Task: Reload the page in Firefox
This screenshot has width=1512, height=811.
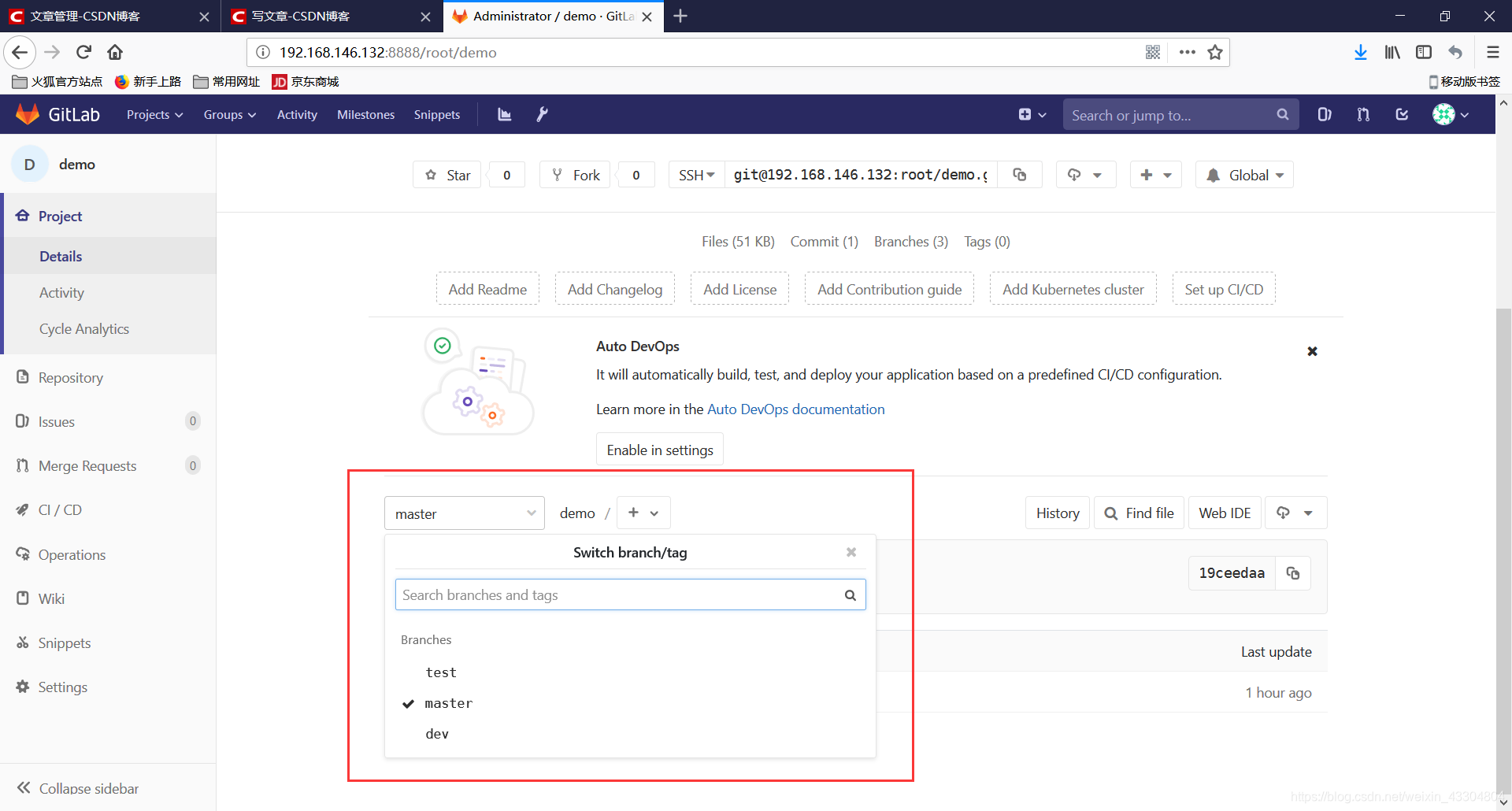Action: click(83, 52)
